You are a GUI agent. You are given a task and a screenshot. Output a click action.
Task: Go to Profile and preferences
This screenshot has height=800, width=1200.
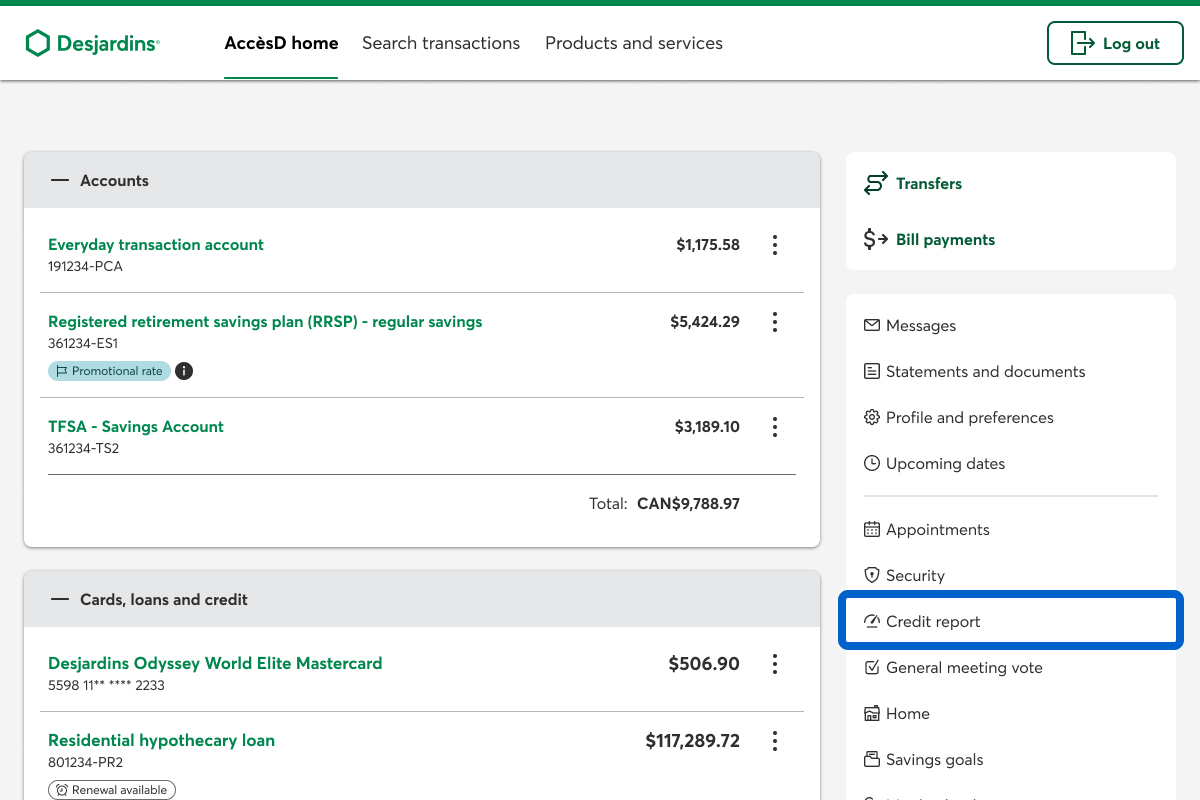click(968, 418)
